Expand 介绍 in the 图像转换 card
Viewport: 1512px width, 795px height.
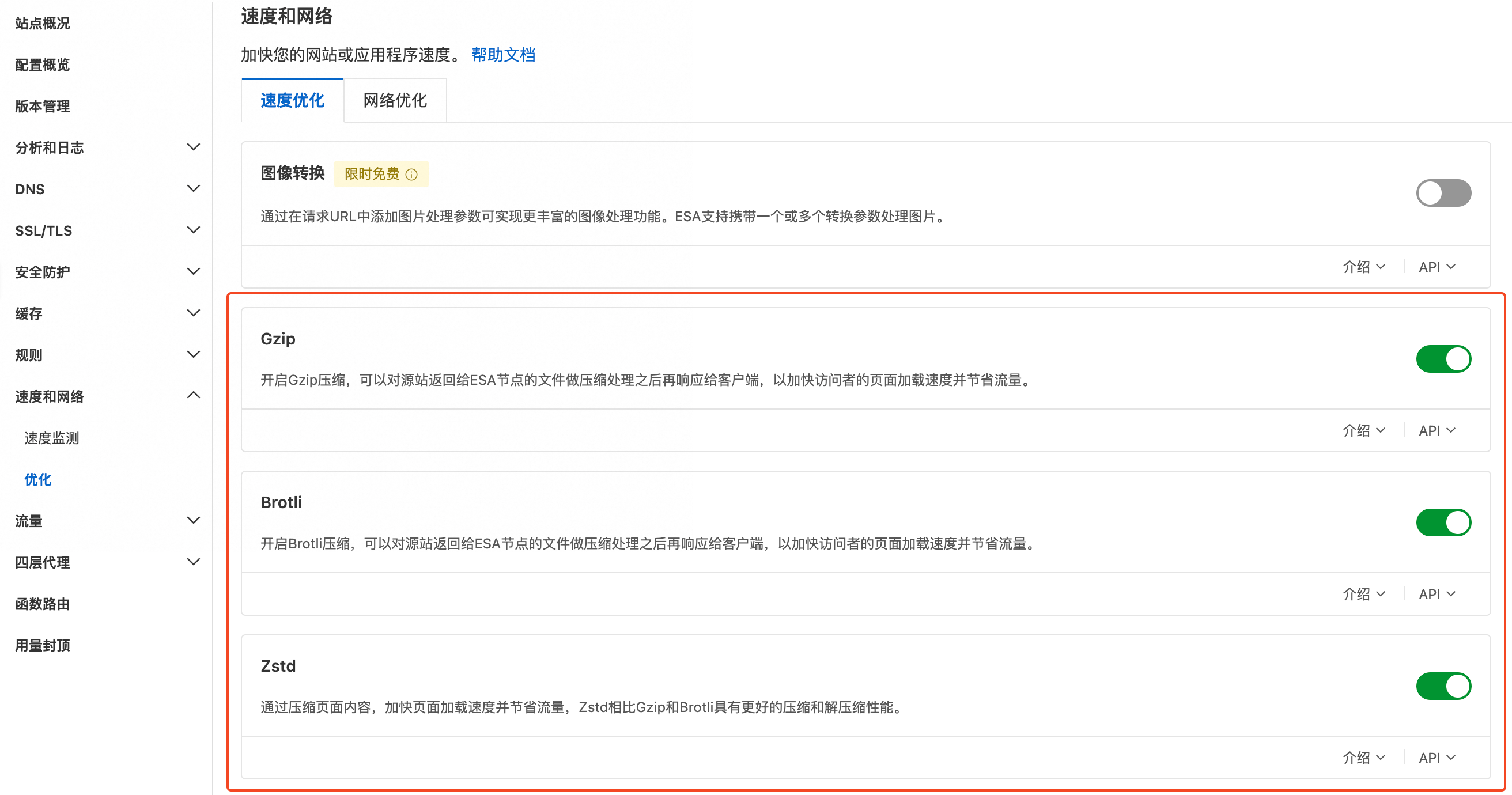pyautogui.click(x=1363, y=267)
